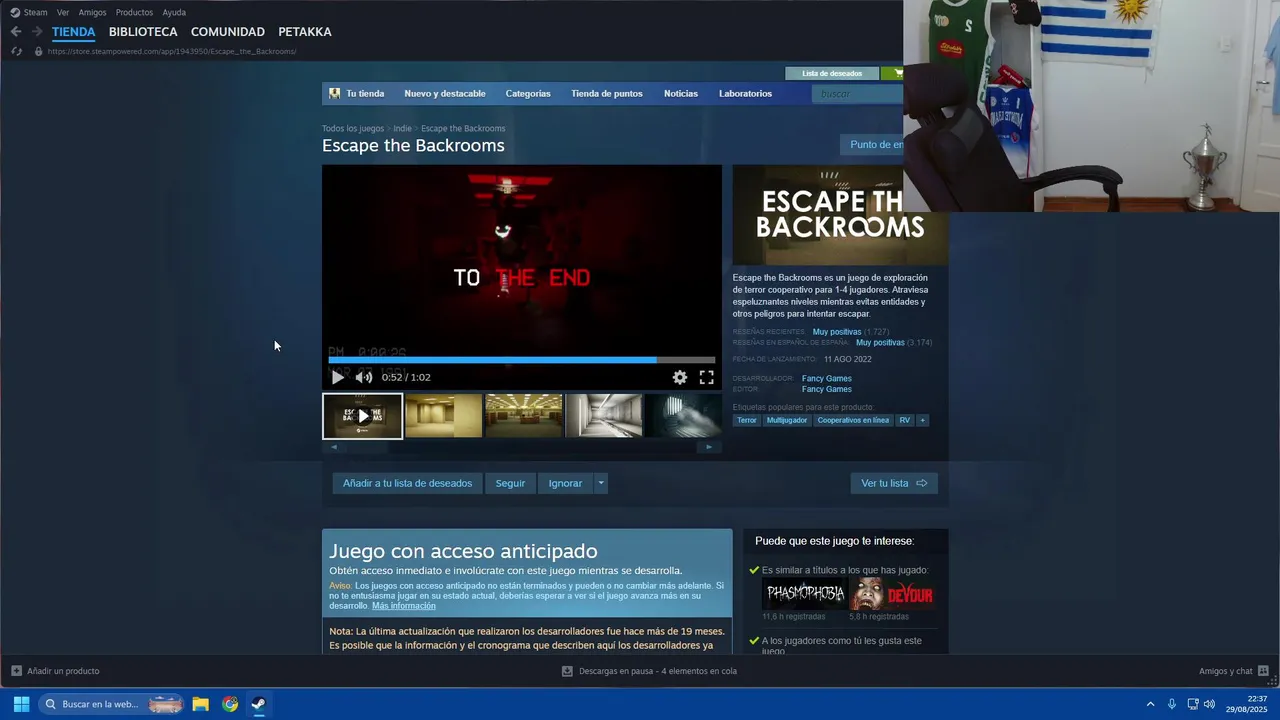Image resolution: width=1280 pixels, height=720 pixels.
Task: Open the Devour game capsule
Action: click(x=893, y=594)
